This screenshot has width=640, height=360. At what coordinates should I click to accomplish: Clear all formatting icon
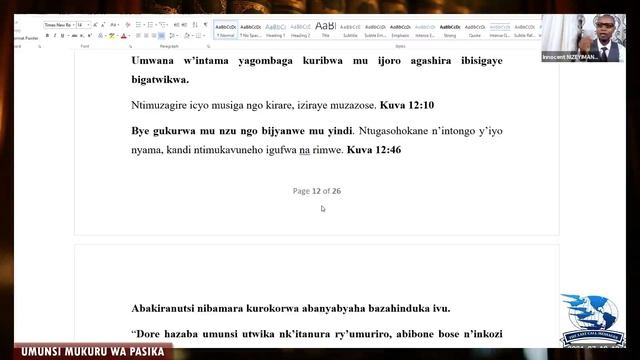tap(128, 25)
